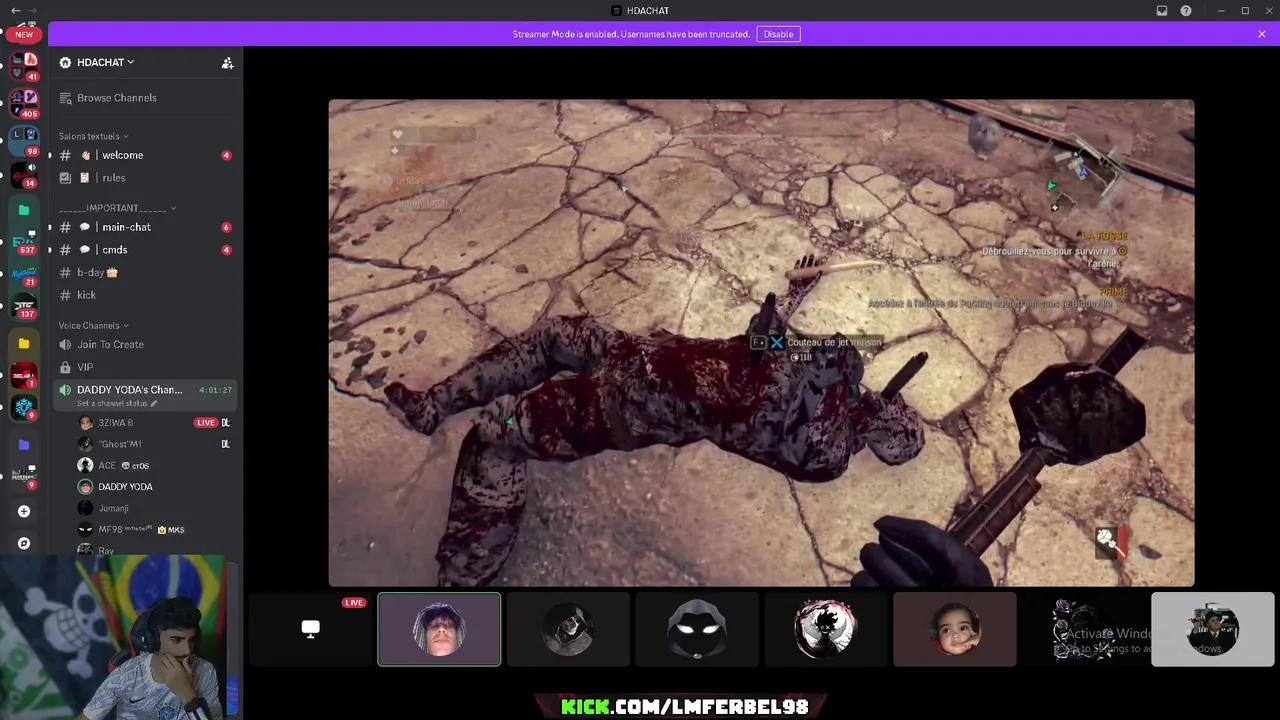The image size is (1280, 720).
Task: Select the skull-masked avatar participant tile
Action: pyautogui.click(x=568, y=629)
